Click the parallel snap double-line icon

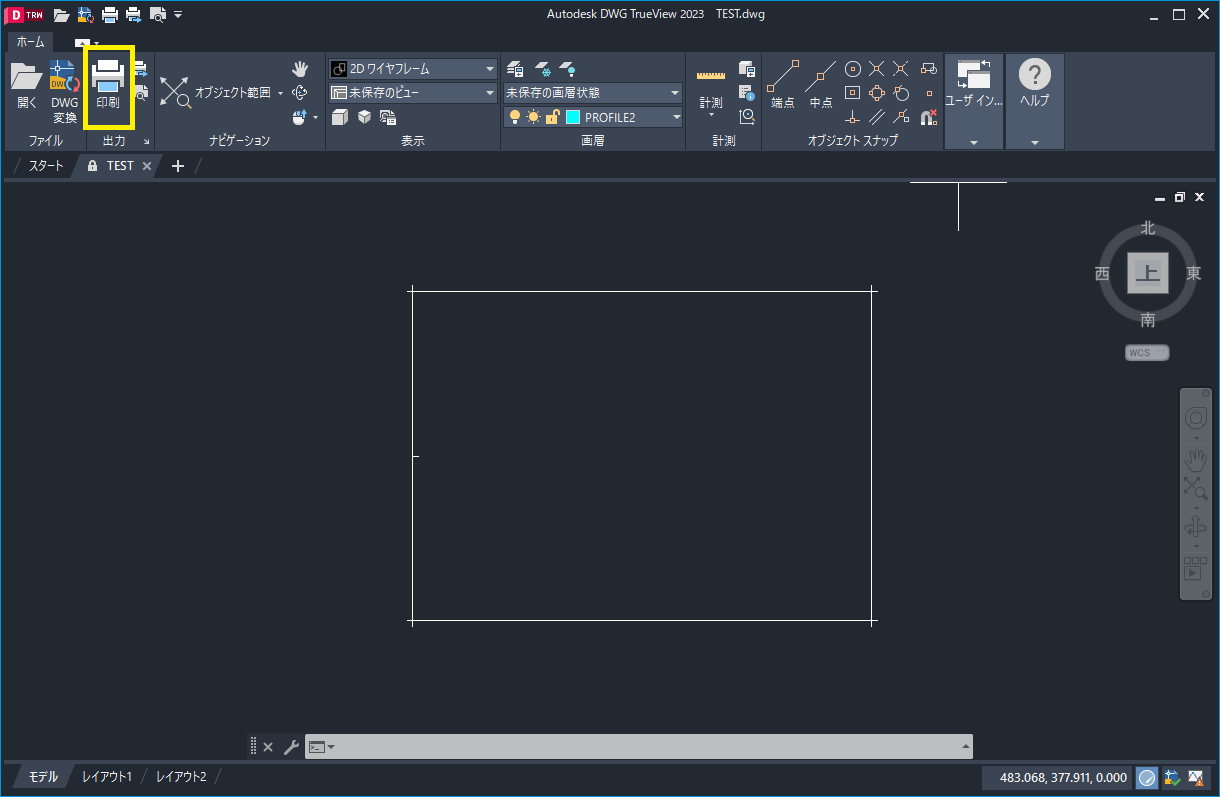pos(877,117)
